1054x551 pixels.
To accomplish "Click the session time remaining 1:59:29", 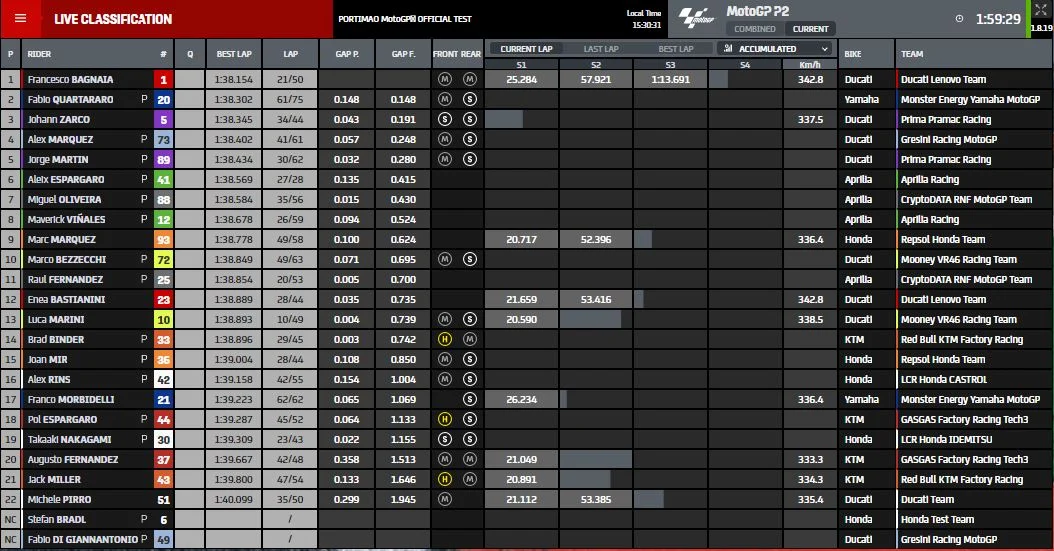I will [998, 19].
